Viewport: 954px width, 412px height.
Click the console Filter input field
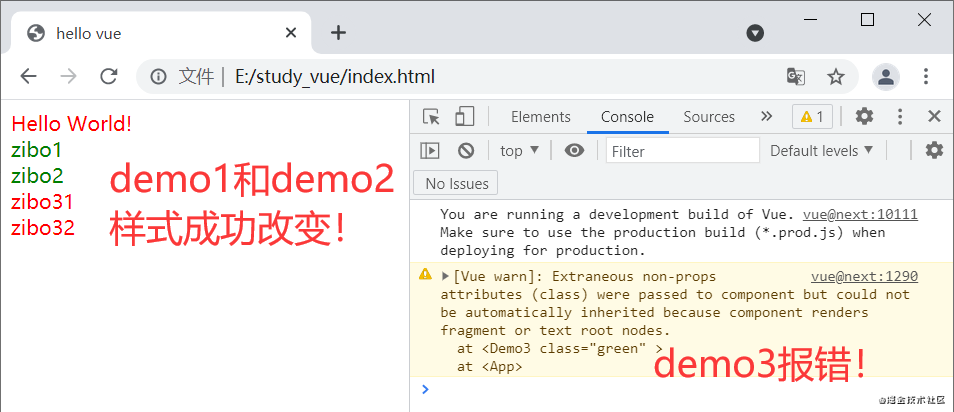tap(683, 150)
